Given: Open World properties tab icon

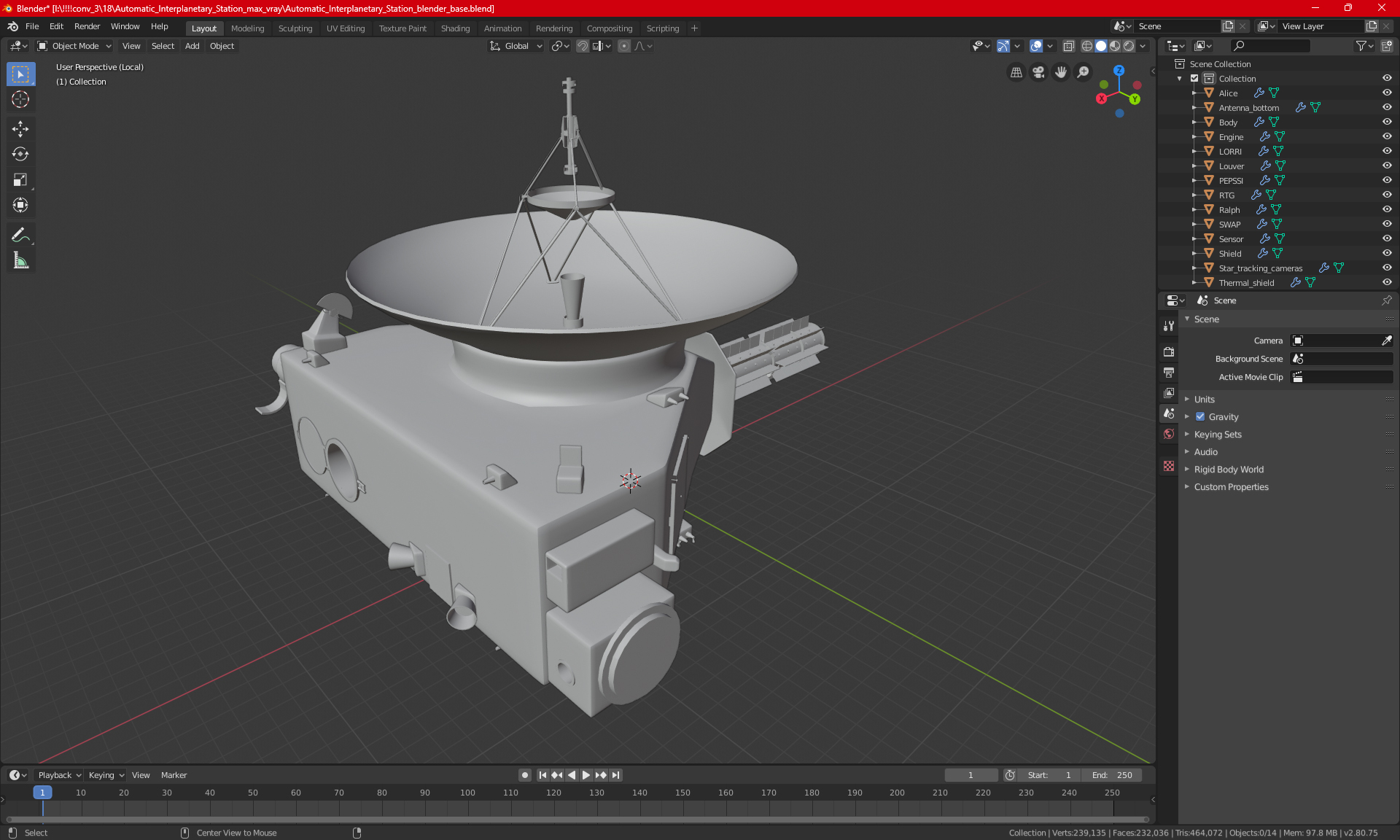Looking at the screenshot, I should point(1169,434).
